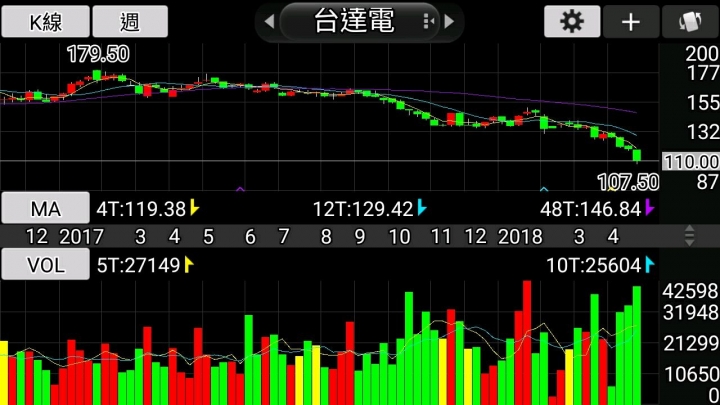Open the K線 chart type selector
Image resolution: width=720 pixels, height=405 pixels.
pos(45,22)
